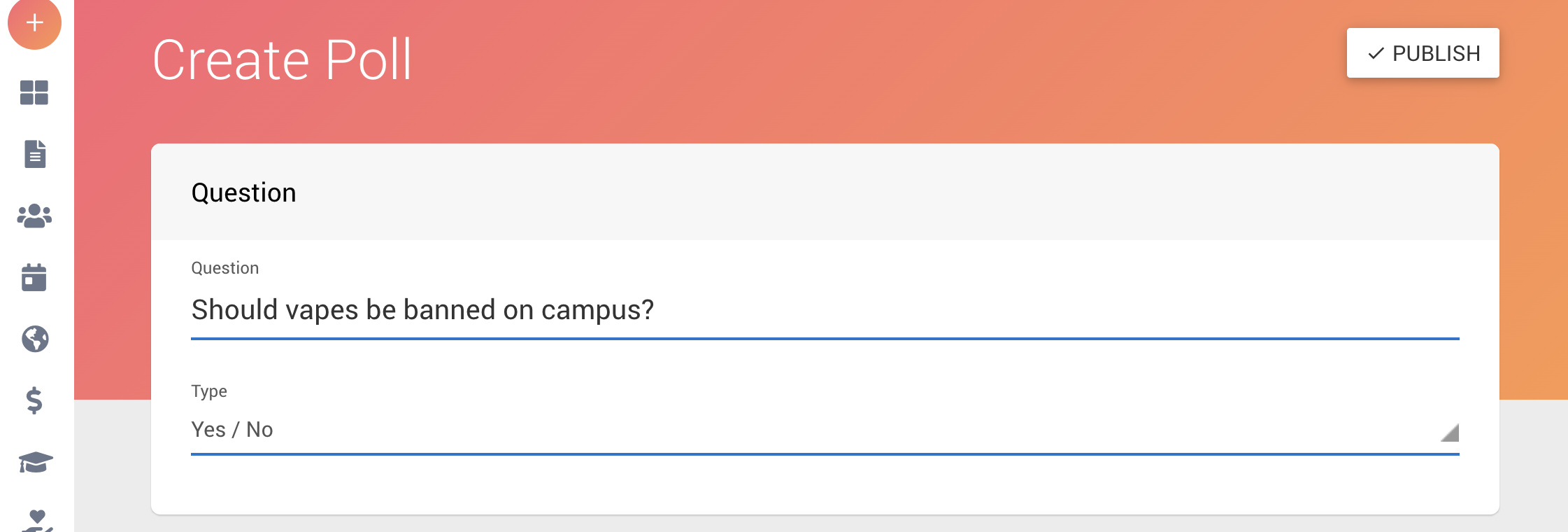Click the poll question text field
This screenshot has height=532, width=1568.
825,310
